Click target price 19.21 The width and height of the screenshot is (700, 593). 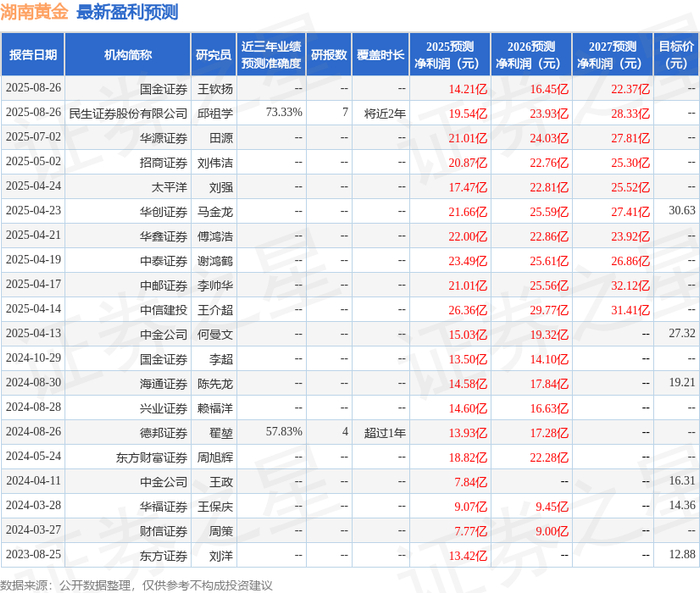[x=682, y=382]
